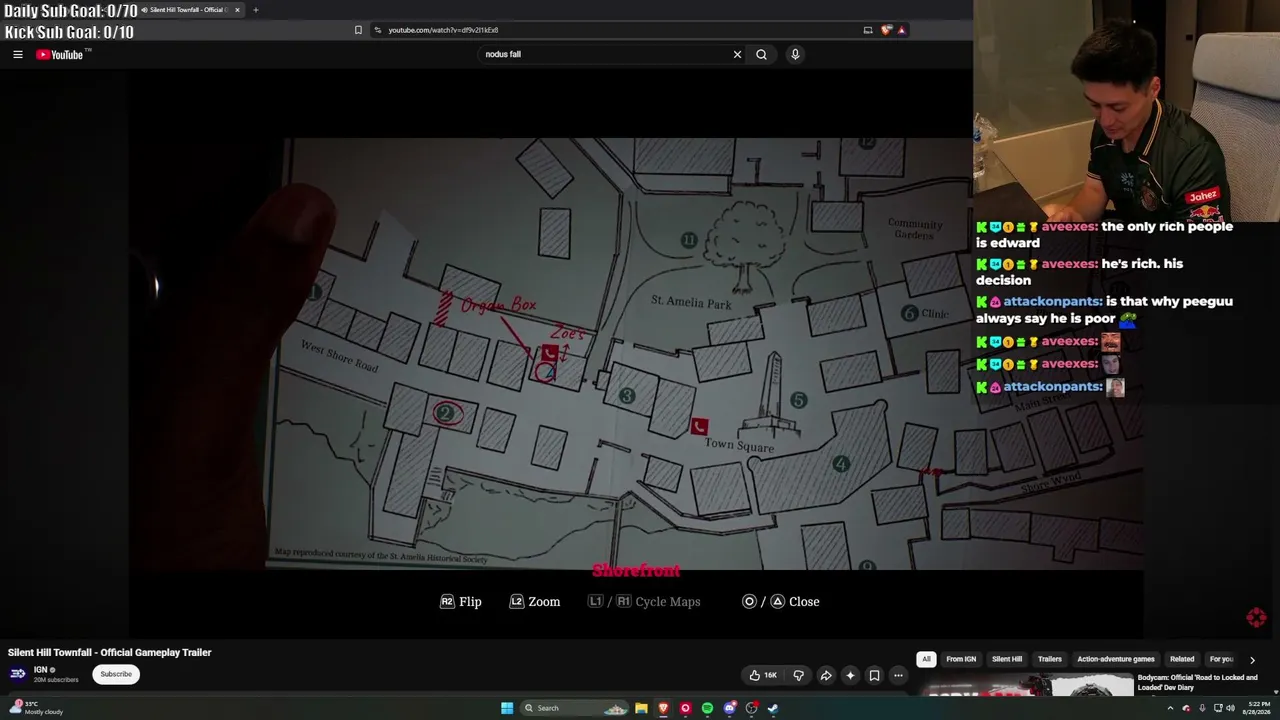Open the IGN channel avatar
The height and width of the screenshot is (720, 1280).
(x=18, y=674)
